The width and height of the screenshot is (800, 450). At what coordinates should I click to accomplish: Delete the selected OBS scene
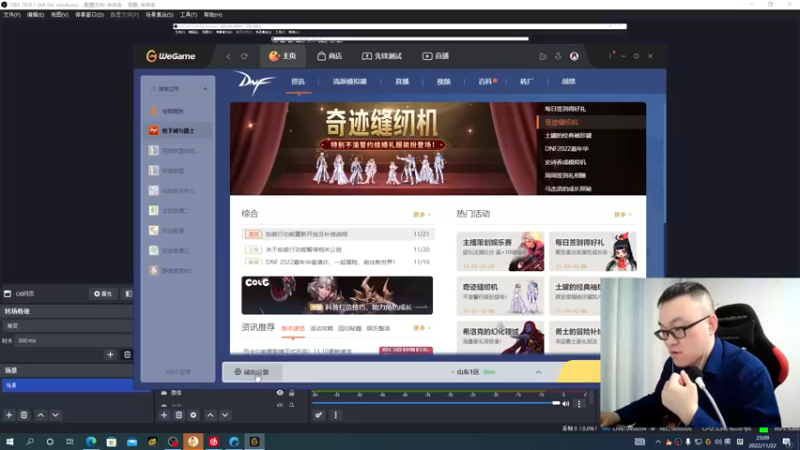[24, 415]
